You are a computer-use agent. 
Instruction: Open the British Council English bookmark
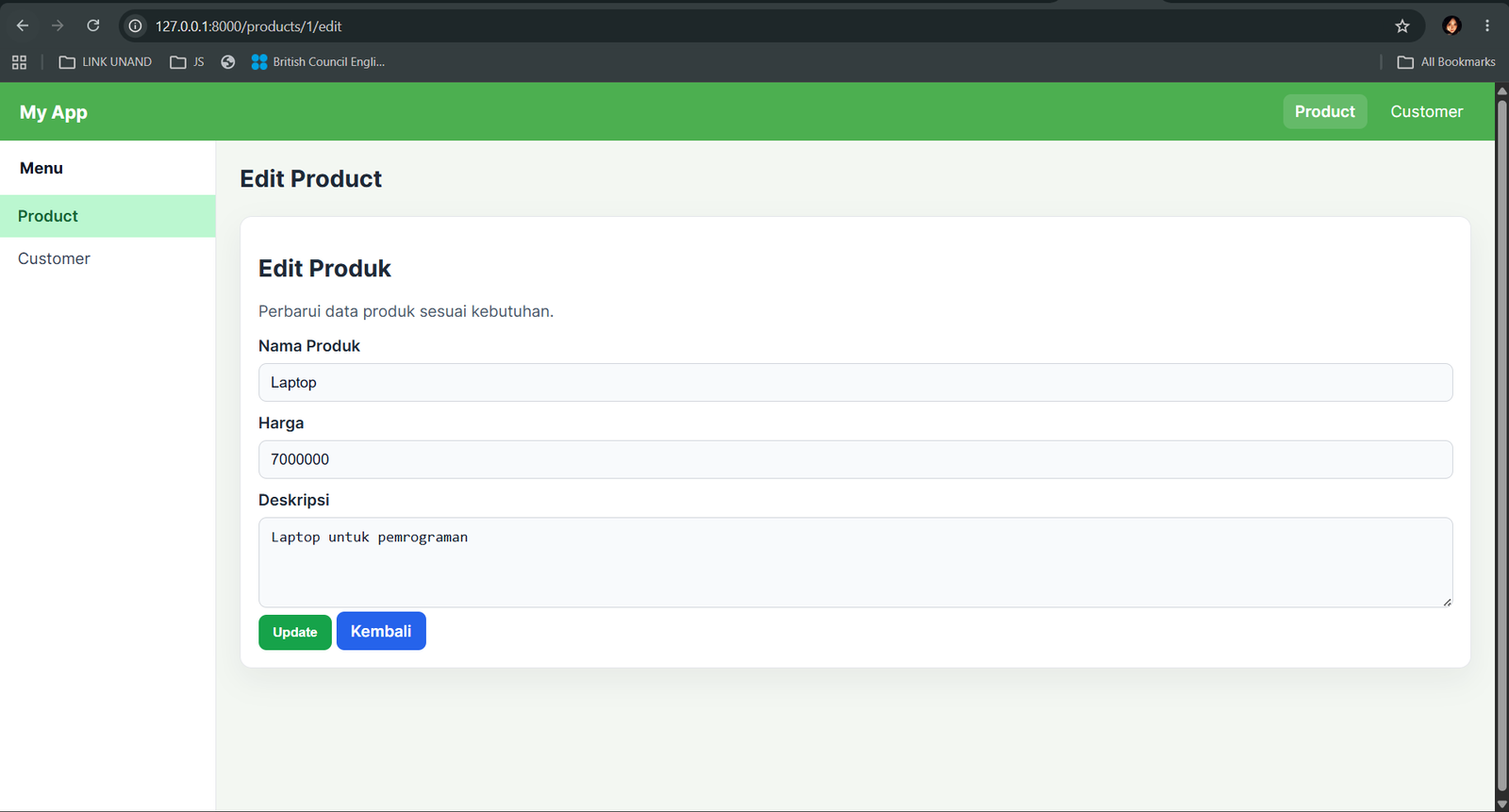click(318, 62)
